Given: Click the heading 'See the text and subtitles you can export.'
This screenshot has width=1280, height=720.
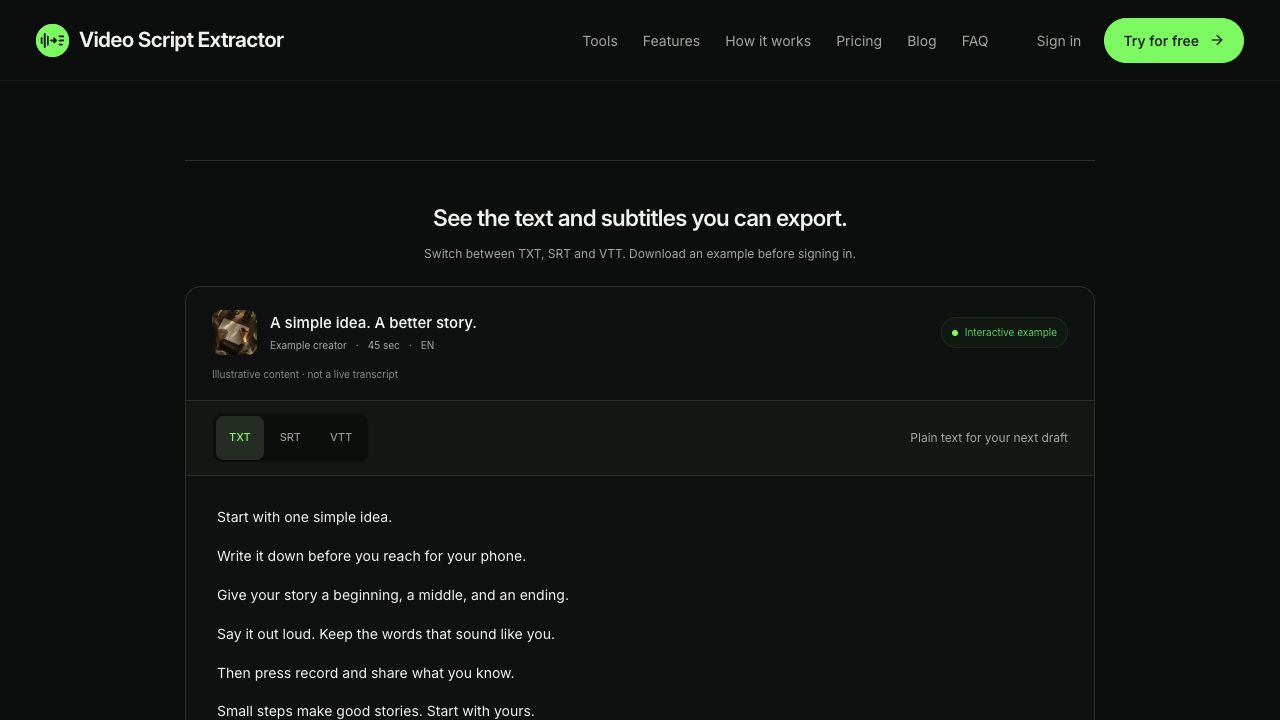Looking at the screenshot, I should (x=640, y=218).
